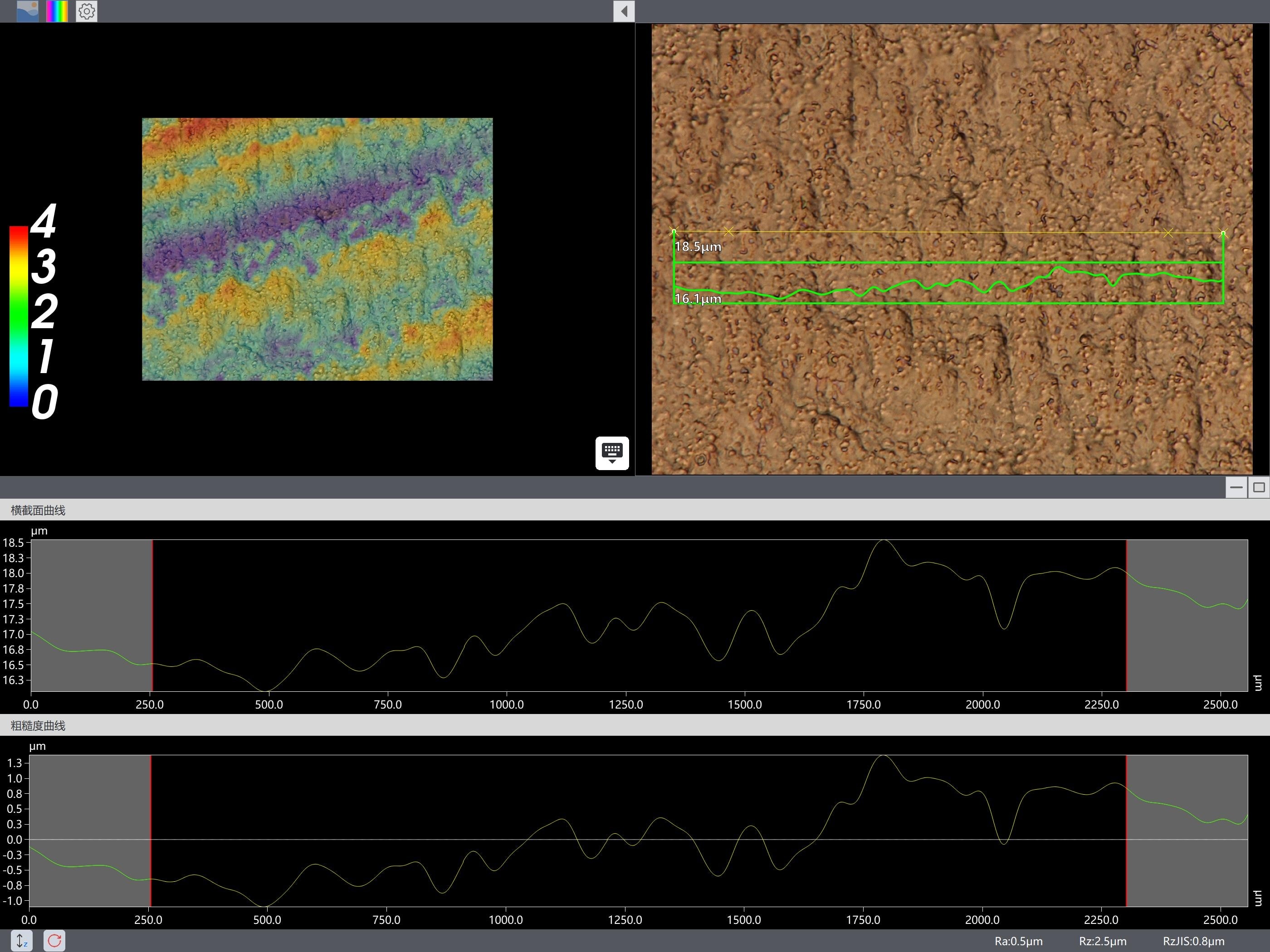Click the left endpoint of the yellow measurement line
1270x952 pixels.
click(x=674, y=232)
